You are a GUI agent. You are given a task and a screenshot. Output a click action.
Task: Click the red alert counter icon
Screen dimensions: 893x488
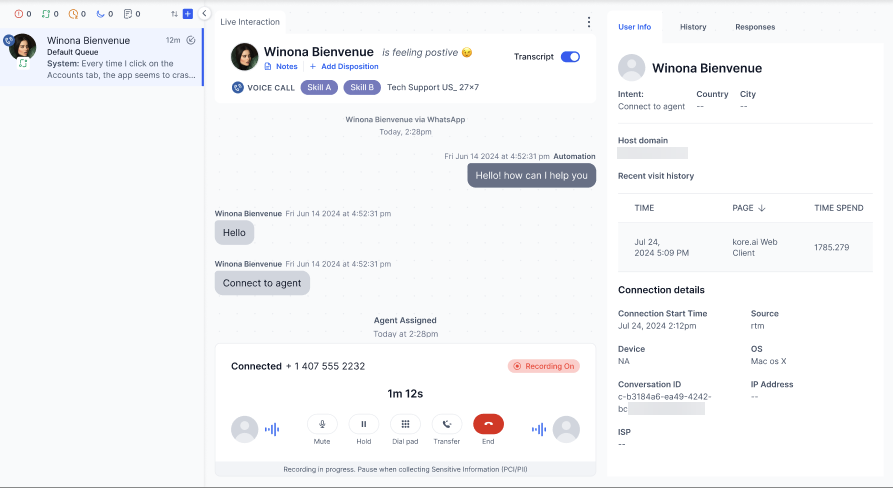point(18,14)
